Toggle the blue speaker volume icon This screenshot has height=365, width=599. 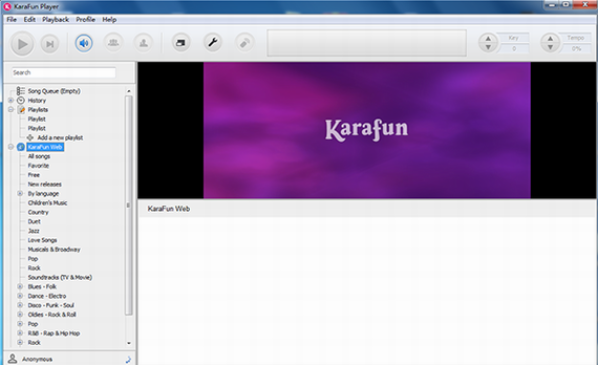[84, 43]
